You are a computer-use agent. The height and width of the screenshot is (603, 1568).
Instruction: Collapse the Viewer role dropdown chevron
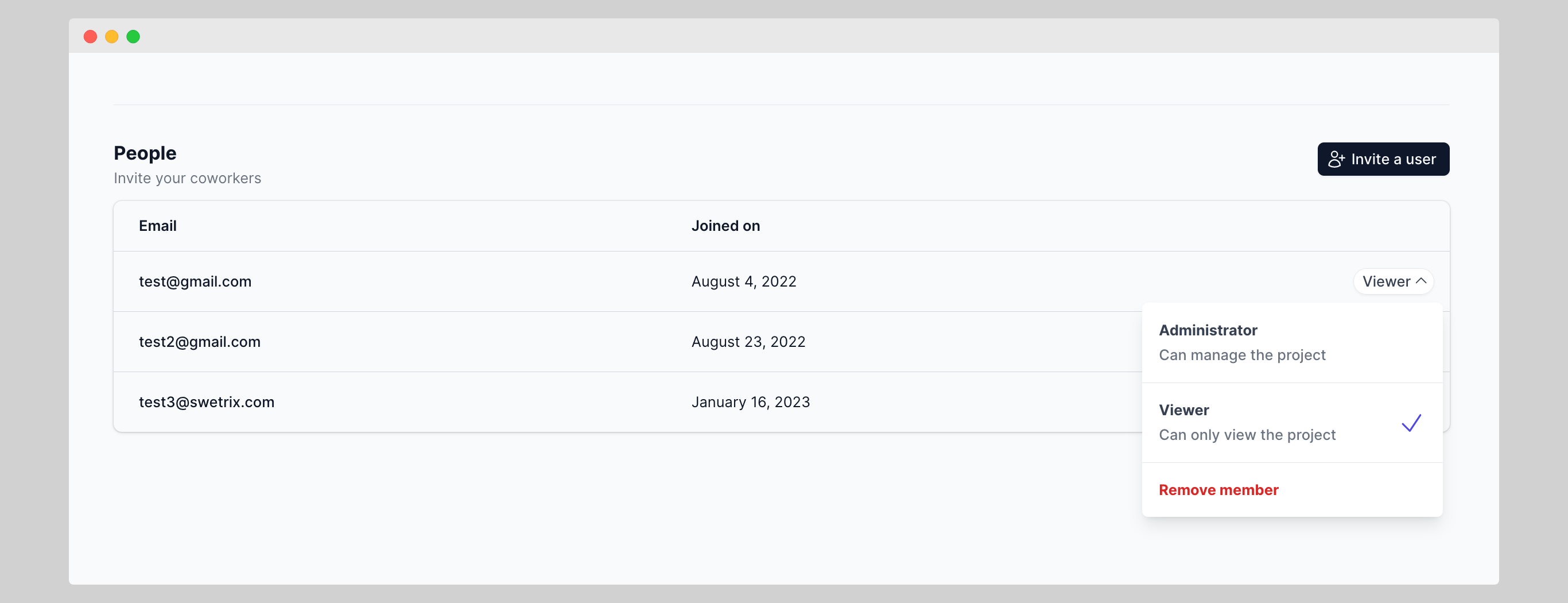tap(1421, 281)
